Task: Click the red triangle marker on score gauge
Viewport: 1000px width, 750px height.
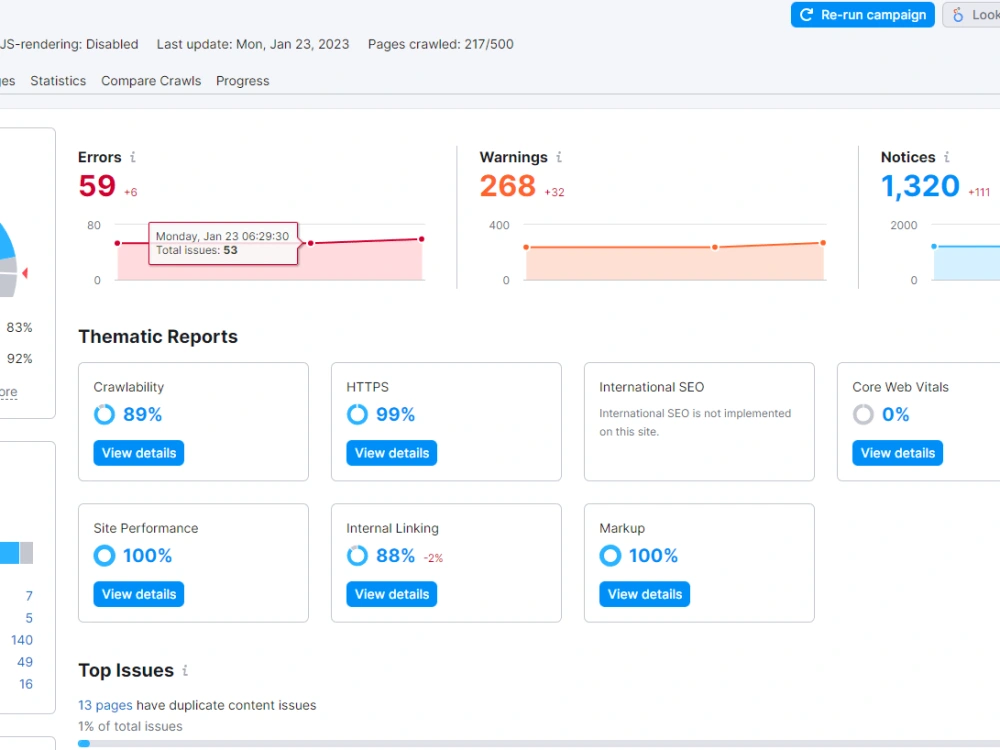Action: click(25, 273)
